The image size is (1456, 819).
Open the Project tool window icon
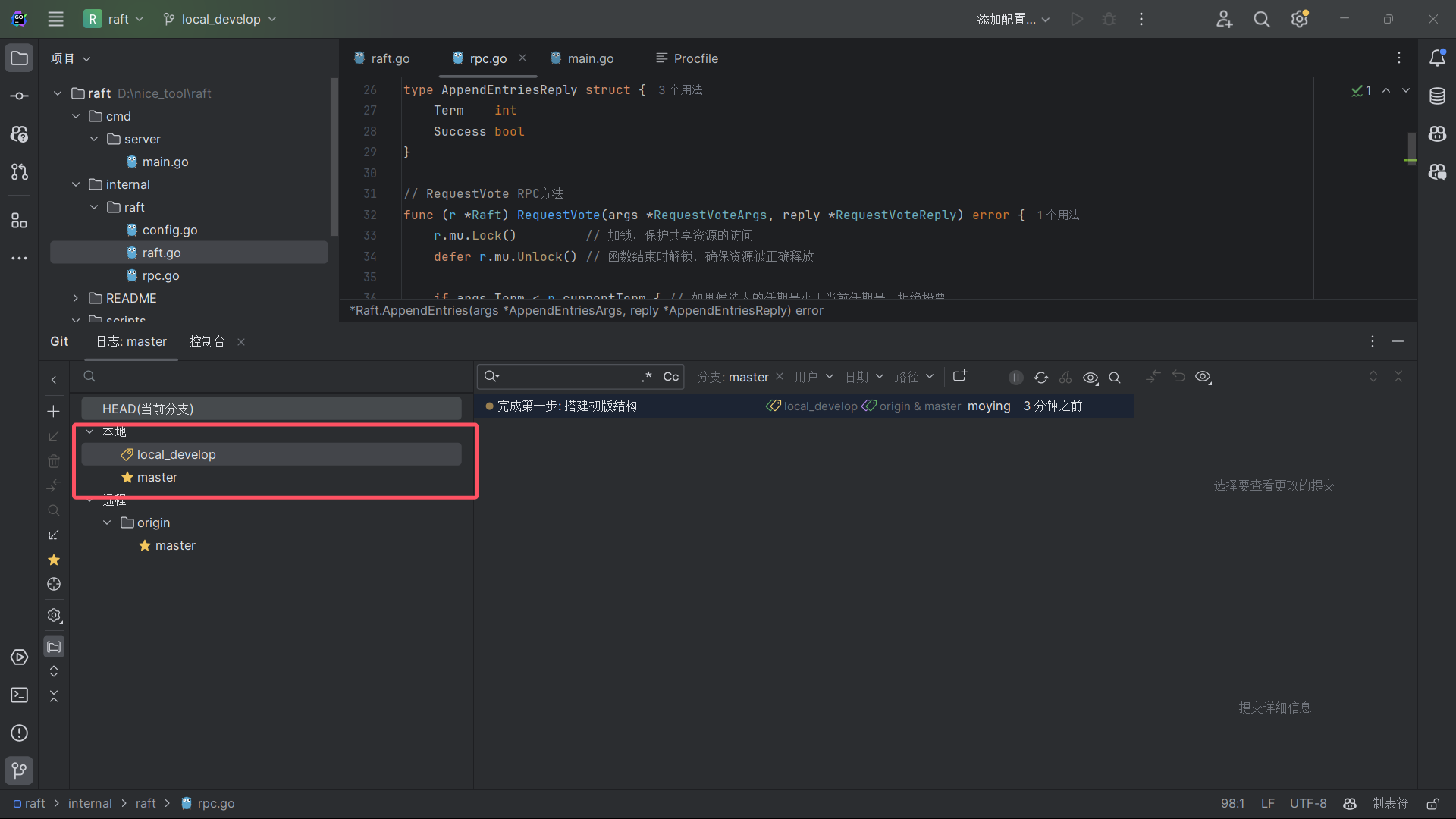tap(20, 58)
